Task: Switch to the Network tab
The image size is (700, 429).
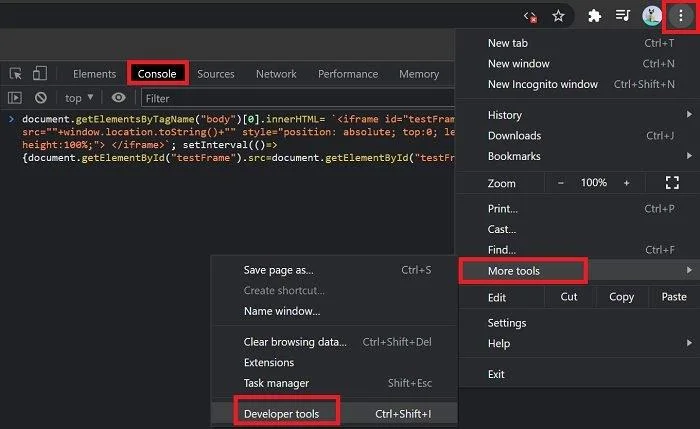Action: (276, 74)
